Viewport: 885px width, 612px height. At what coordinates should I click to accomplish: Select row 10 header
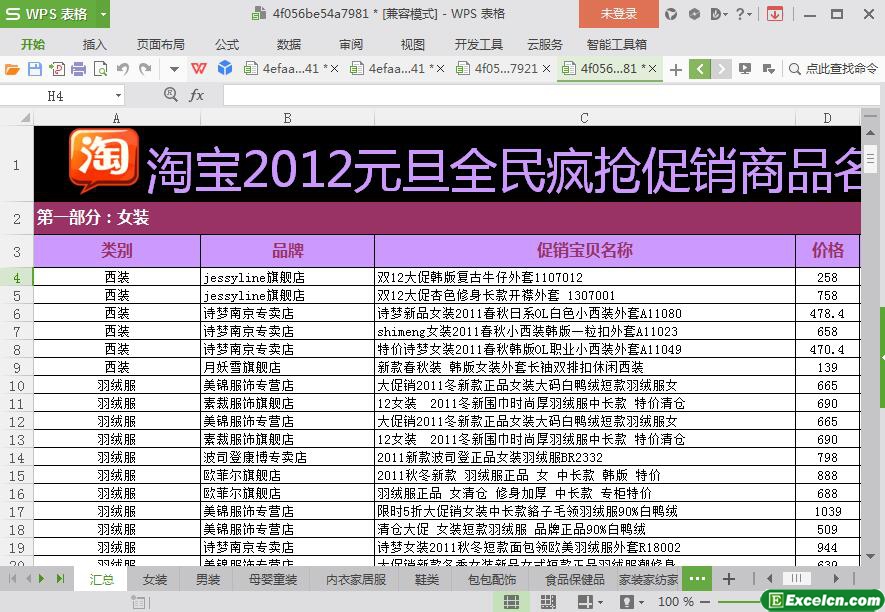[x=17, y=386]
